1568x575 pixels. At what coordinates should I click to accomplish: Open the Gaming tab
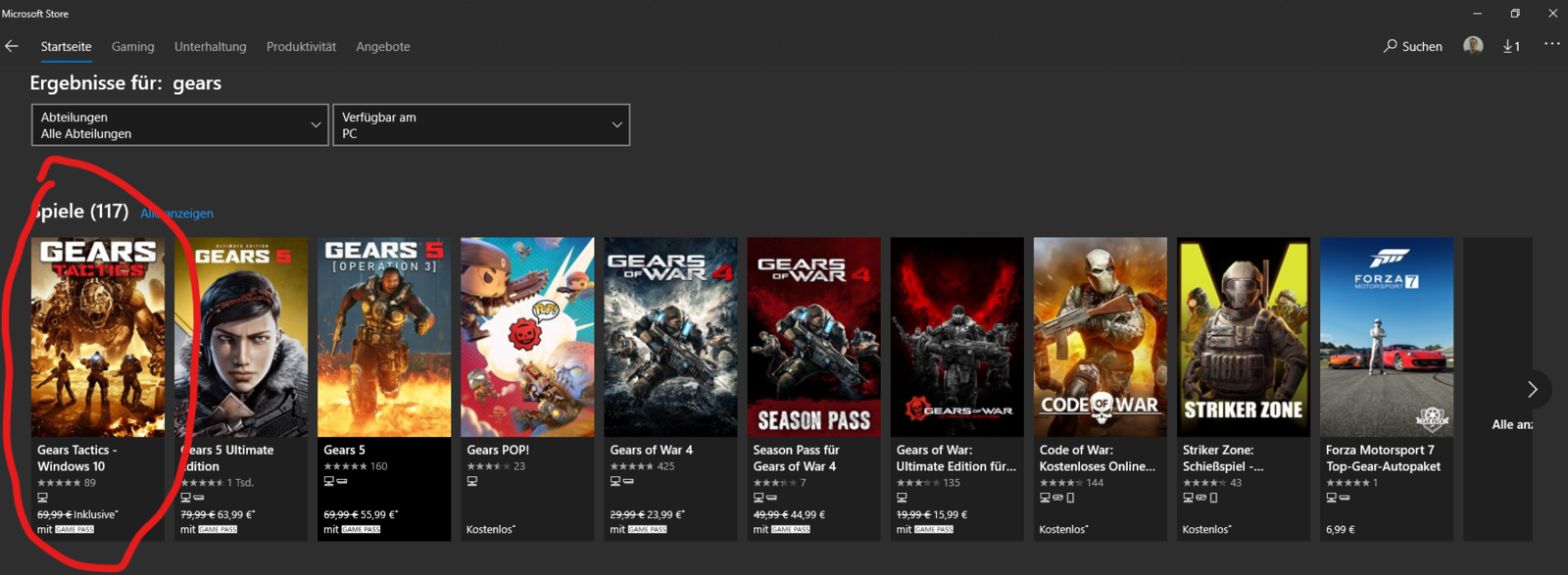tap(133, 46)
